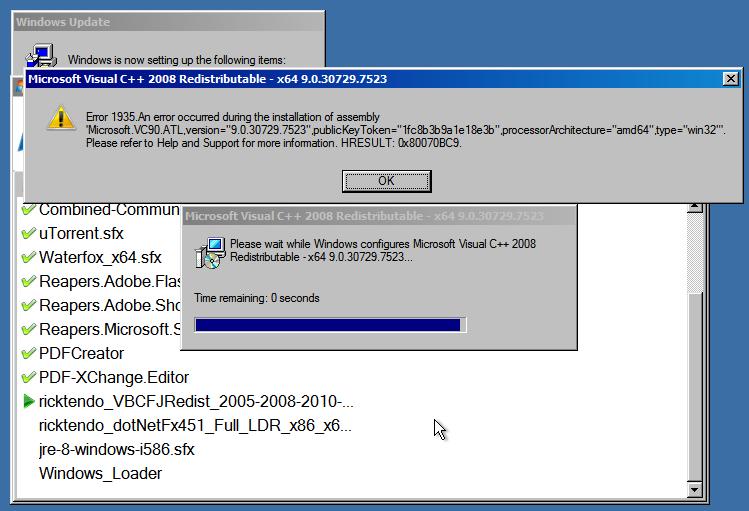Click the green play arrow beside ricktendo_VBCFJRedist
This screenshot has height=511, width=749.
[29, 401]
